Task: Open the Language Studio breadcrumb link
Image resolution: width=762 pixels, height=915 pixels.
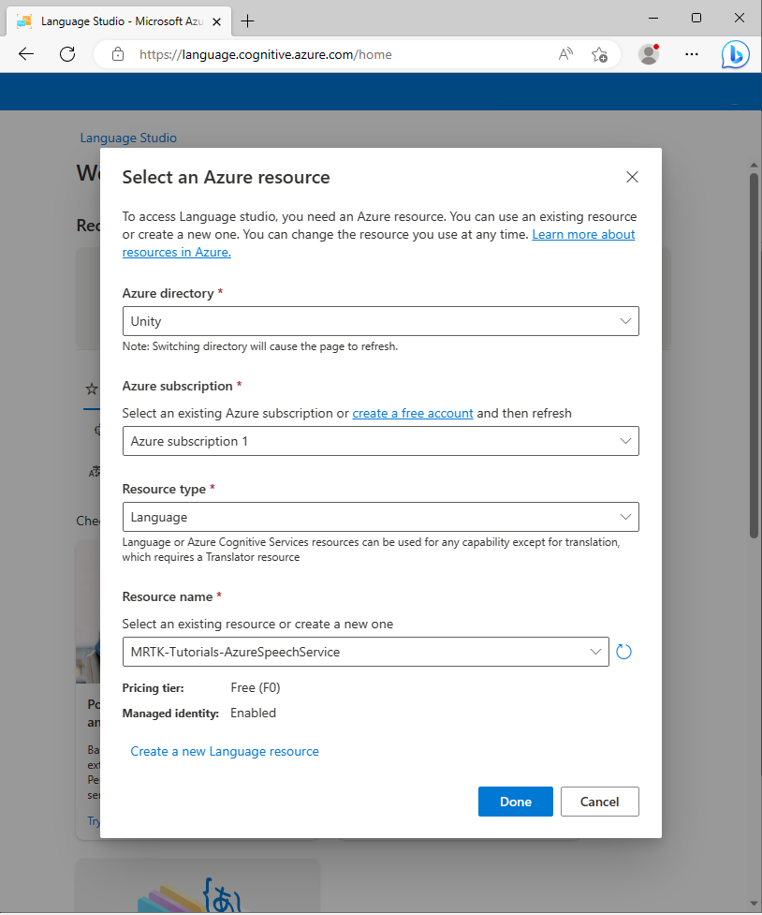Action: point(128,138)
